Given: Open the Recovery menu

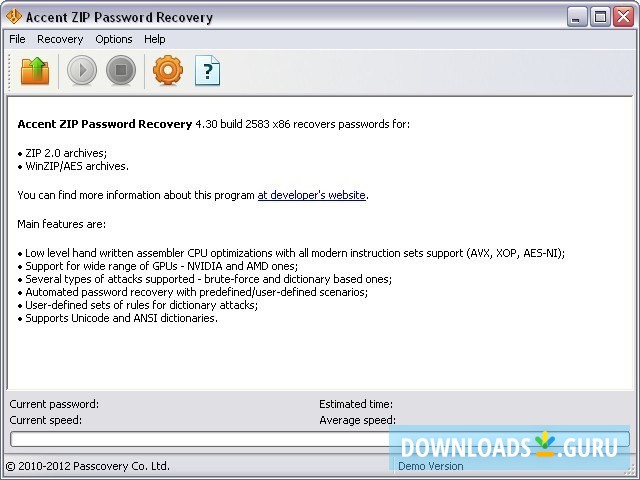Looking at the screenshot, I should point(60,39).
